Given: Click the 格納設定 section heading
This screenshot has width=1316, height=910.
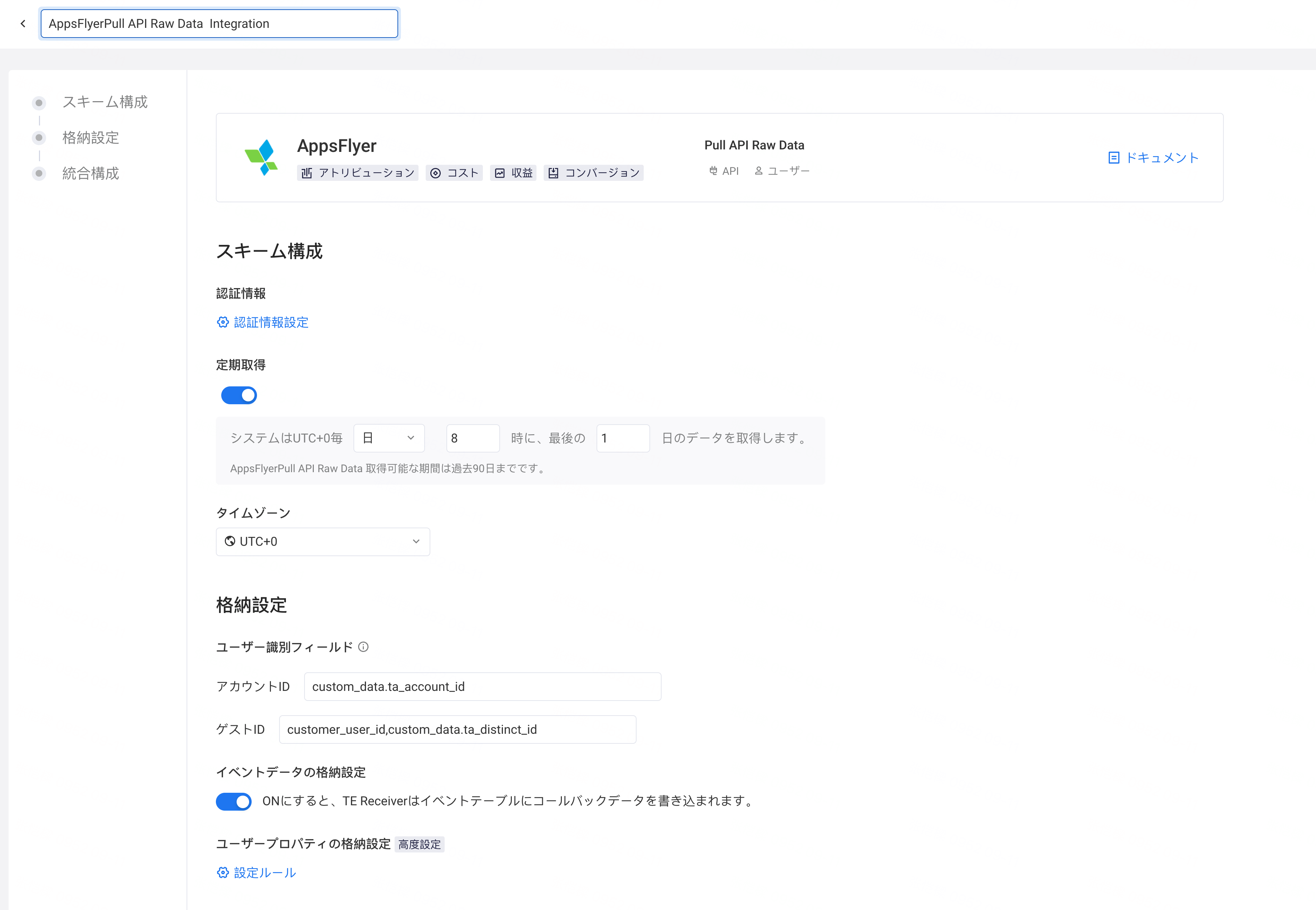Looking at the screenshot, I should 252,605.
